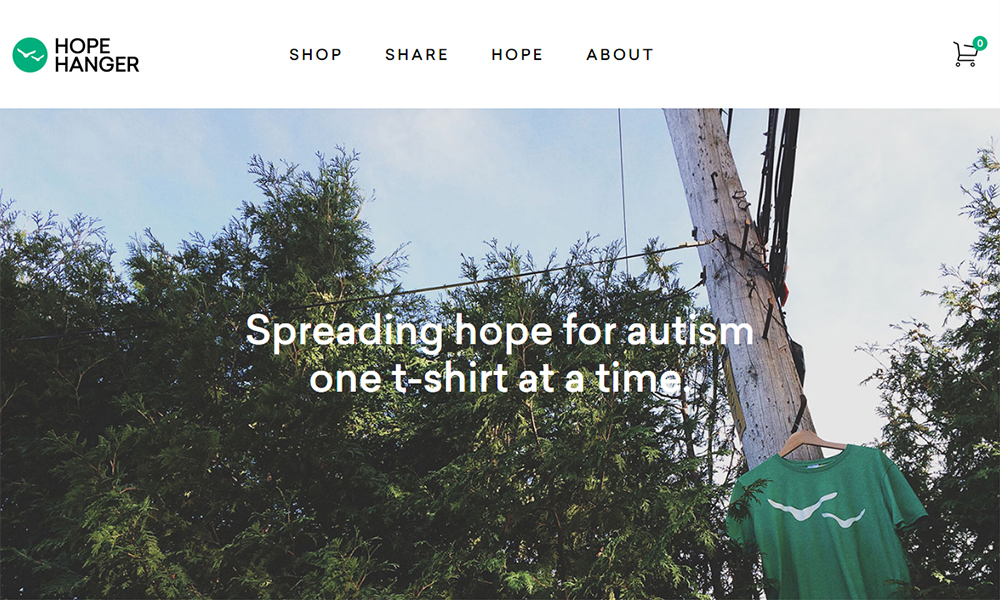Open the ABOUT page

click(620, 55)
